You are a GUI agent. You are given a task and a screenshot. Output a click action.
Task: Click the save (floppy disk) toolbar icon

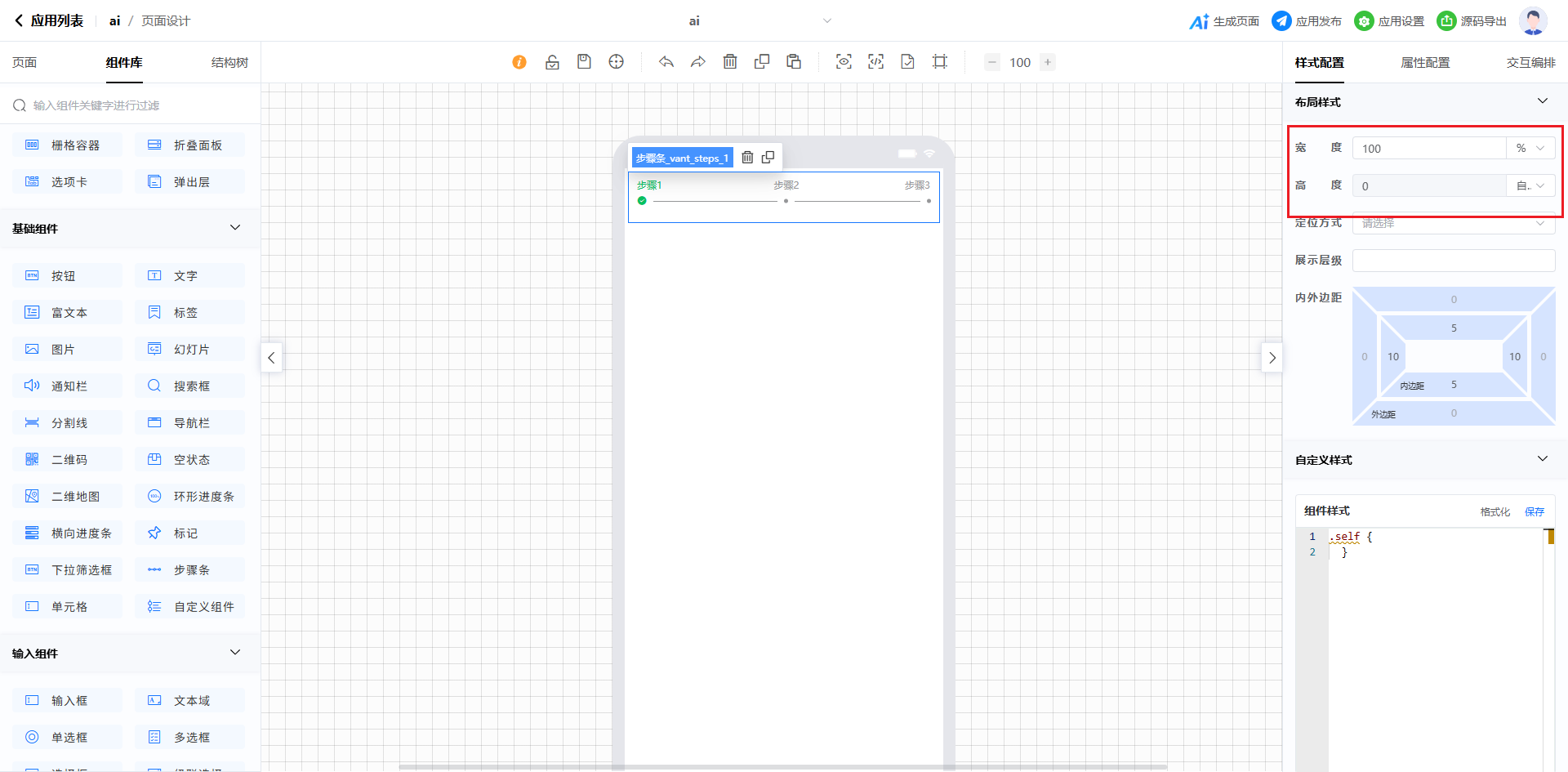[x=584, y=62]
